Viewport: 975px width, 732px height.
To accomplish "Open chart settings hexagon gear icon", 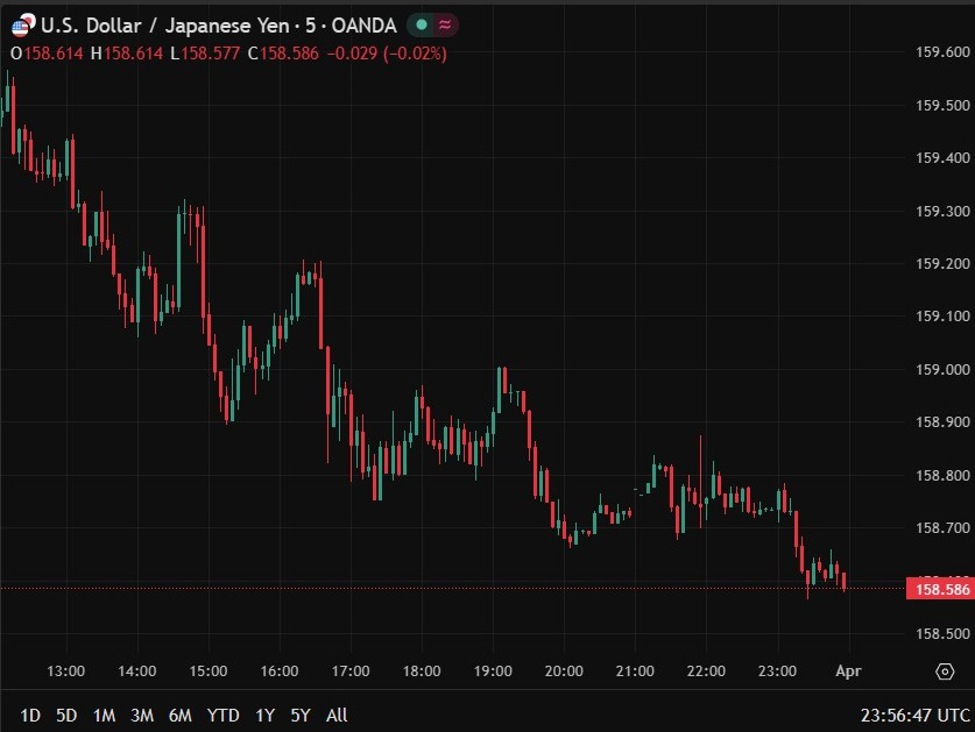I will click(x=944, y=671).
